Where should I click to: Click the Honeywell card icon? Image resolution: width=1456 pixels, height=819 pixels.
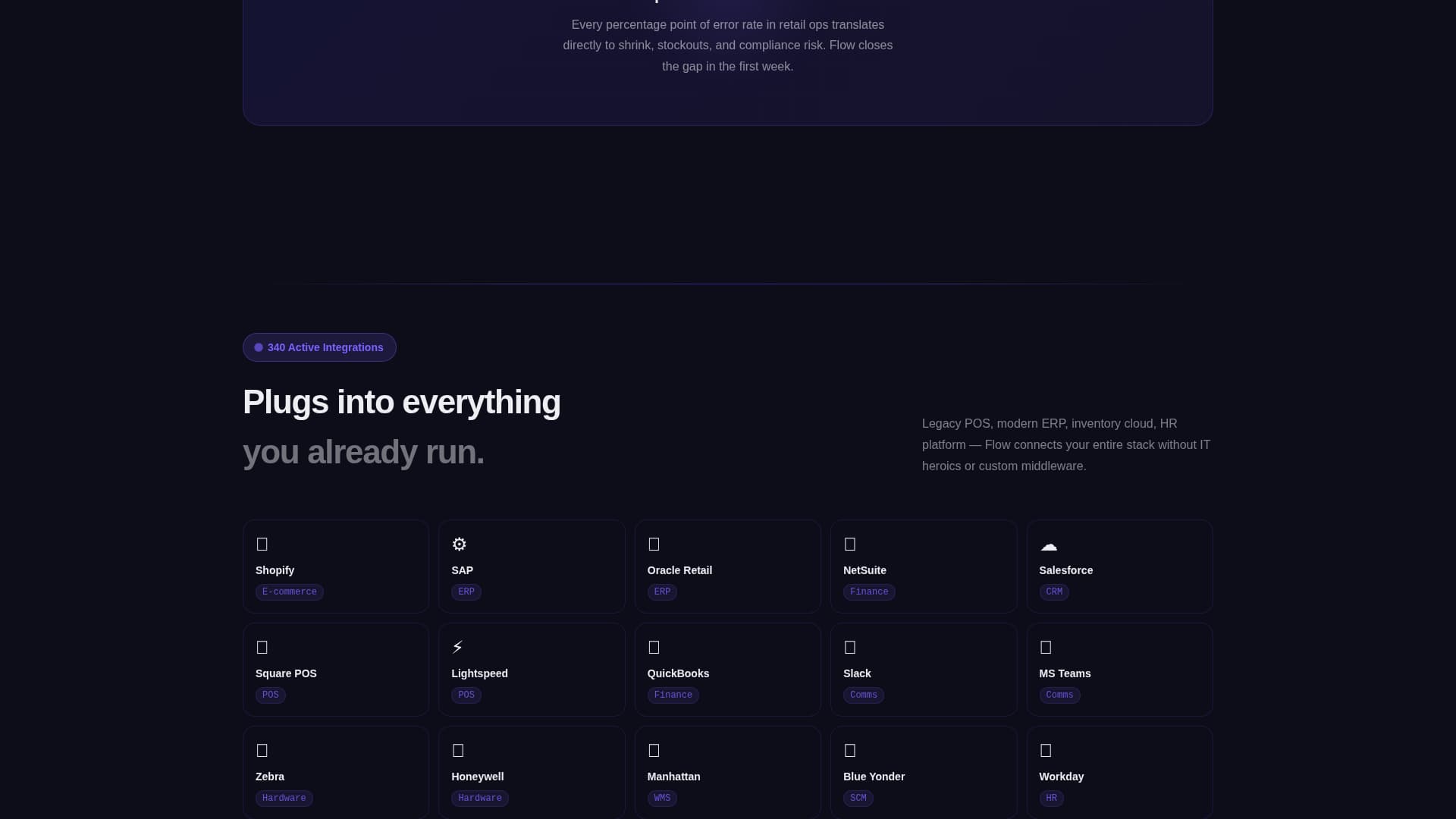pos(458,751)
